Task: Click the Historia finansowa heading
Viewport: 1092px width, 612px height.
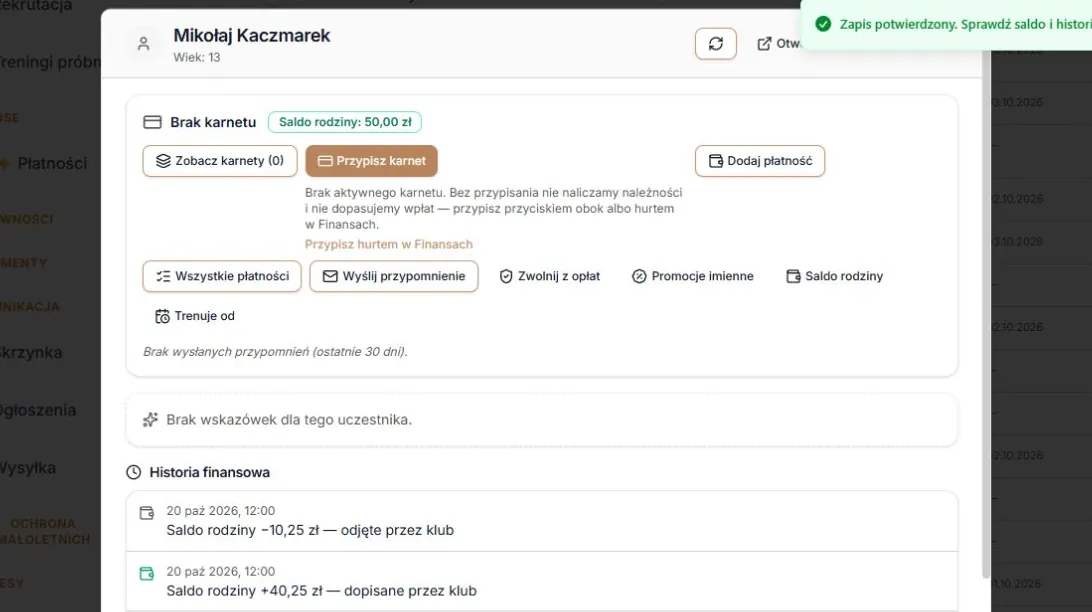Action: pyautogui.click(x=210, y=472)
